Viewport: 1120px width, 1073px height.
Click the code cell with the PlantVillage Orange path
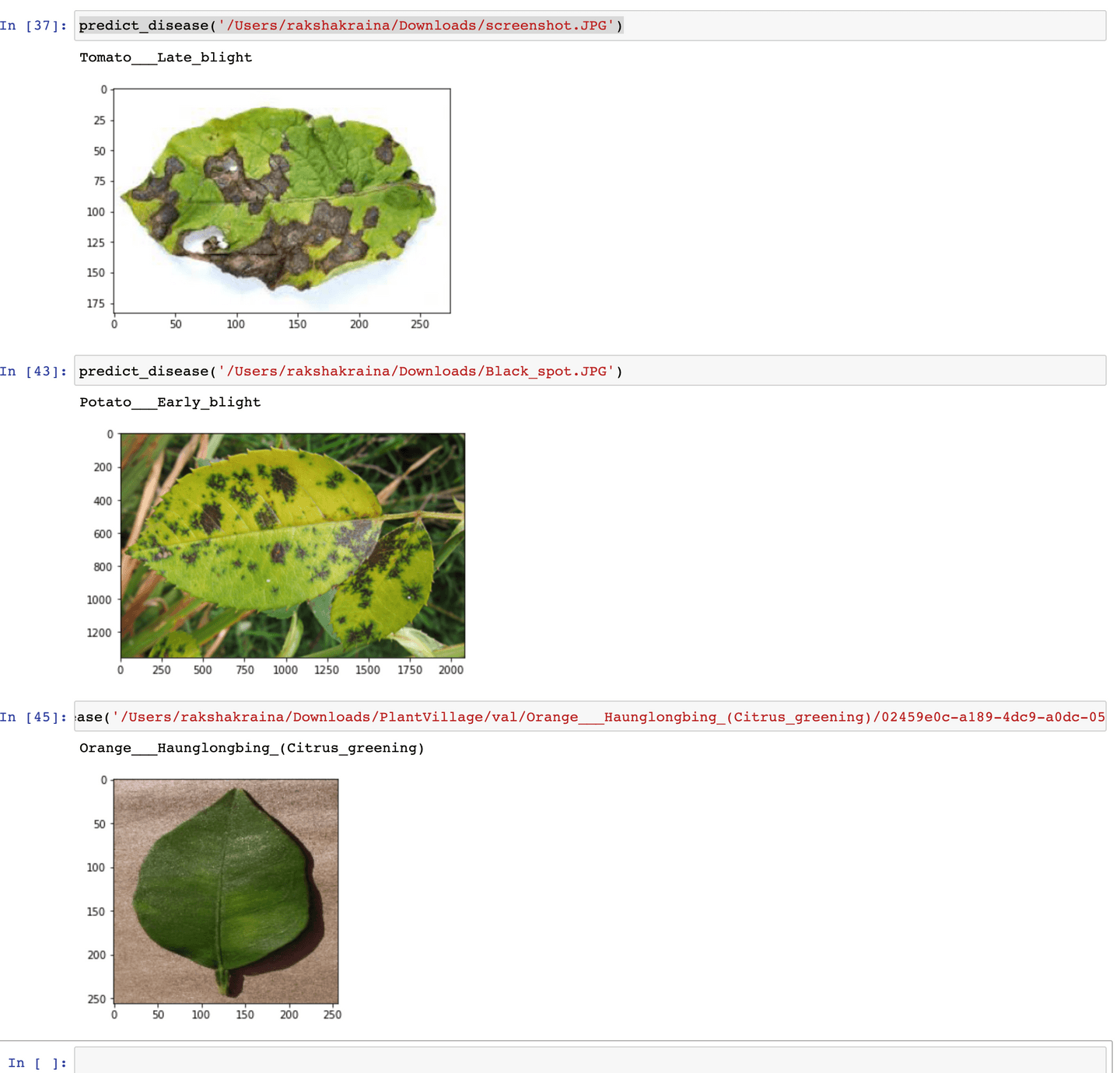coord(590,717)
